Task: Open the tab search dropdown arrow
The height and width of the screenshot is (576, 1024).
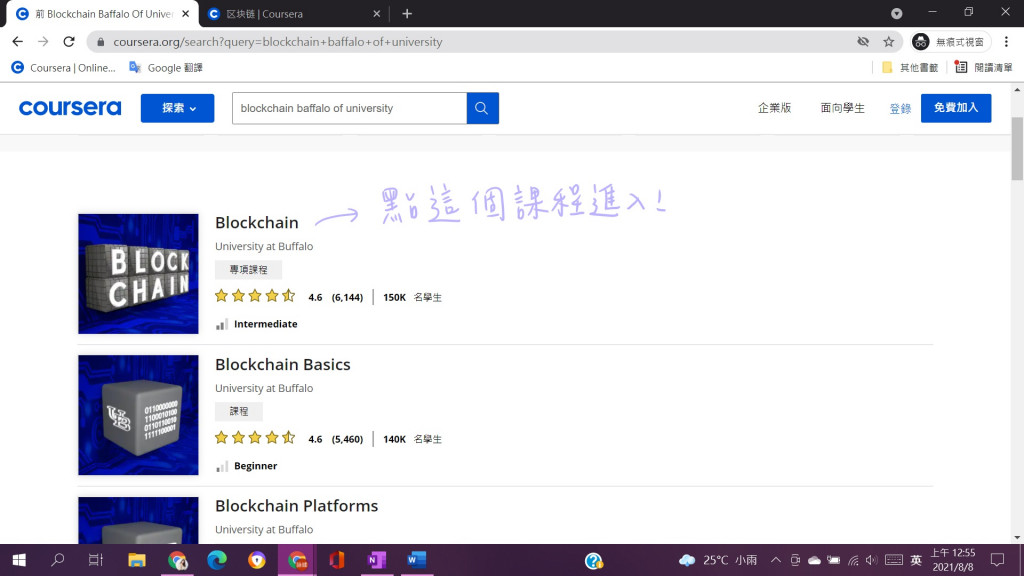Action: 897,13
